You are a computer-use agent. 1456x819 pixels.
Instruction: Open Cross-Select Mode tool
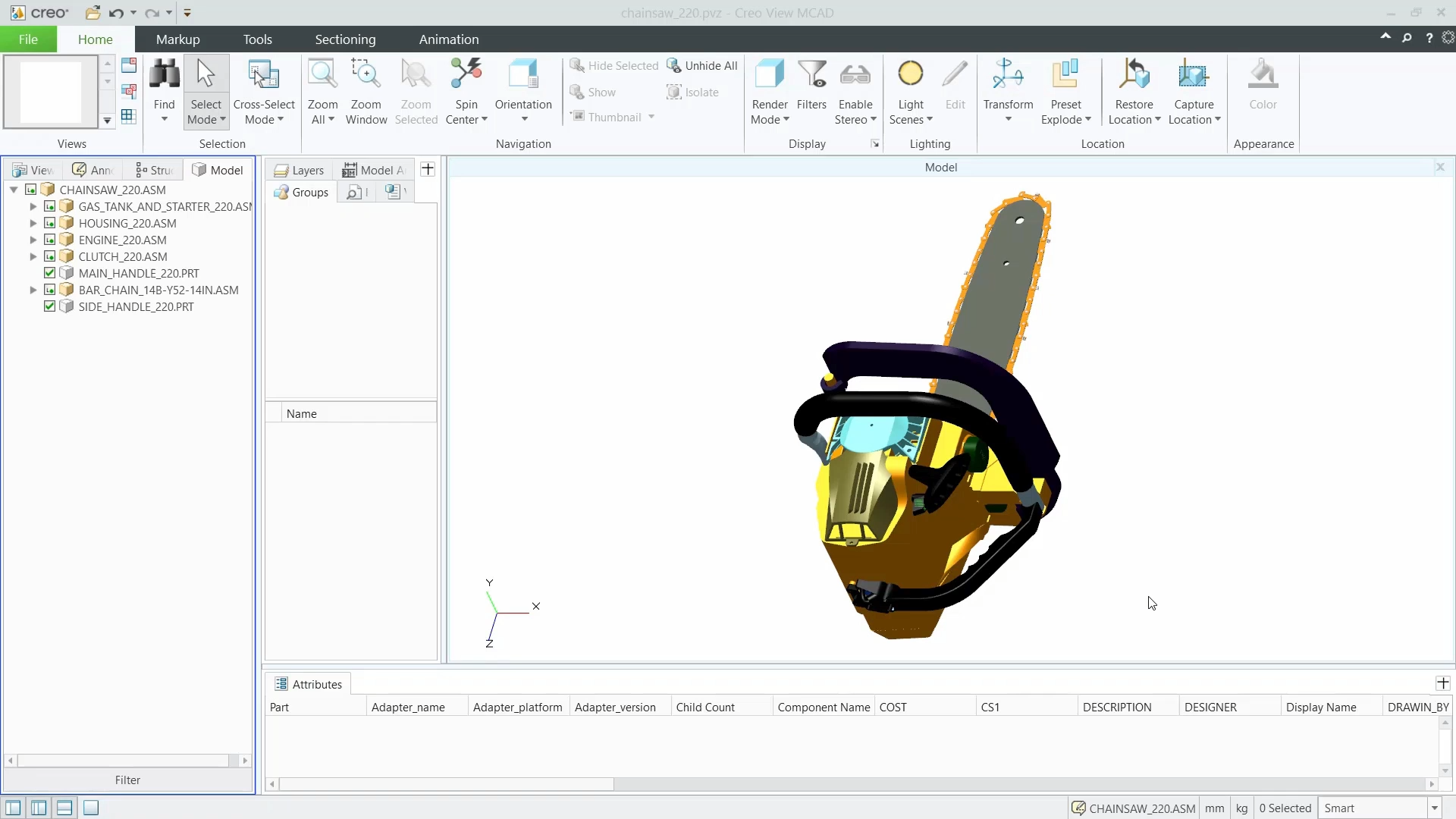(264, 76)
